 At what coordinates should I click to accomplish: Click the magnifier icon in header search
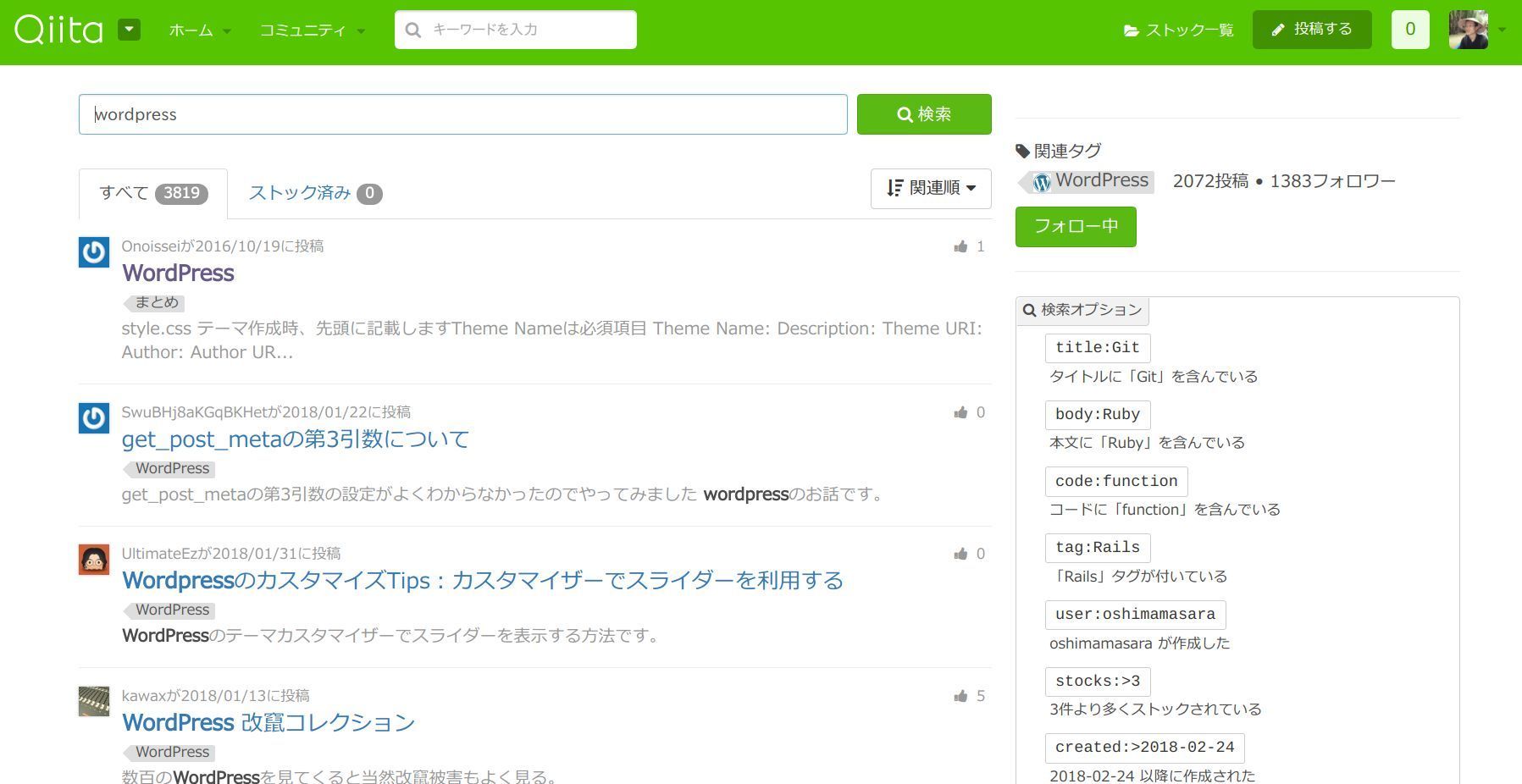point(413,30)
